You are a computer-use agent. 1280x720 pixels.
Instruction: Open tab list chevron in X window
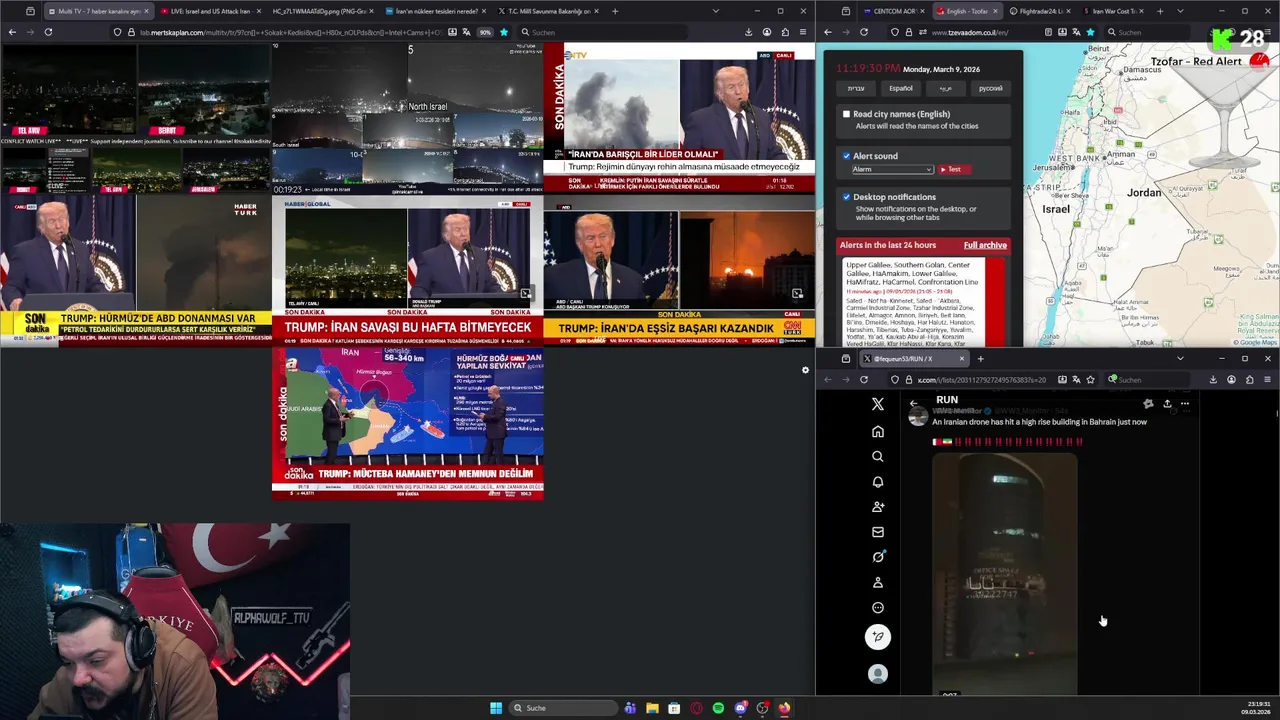tap(1180, 358)
